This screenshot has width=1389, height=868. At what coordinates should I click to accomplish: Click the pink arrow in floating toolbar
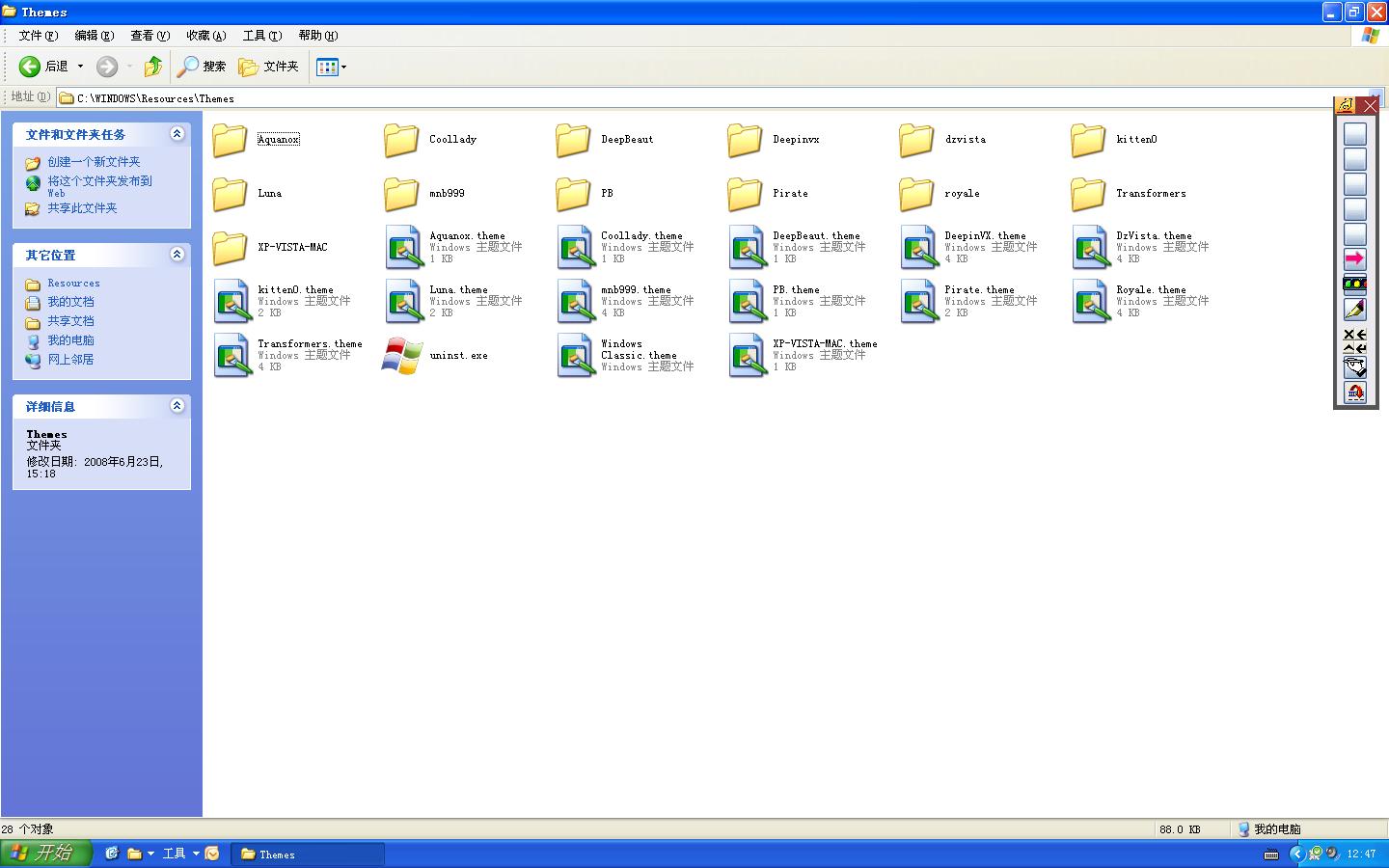coord(1354,258)
